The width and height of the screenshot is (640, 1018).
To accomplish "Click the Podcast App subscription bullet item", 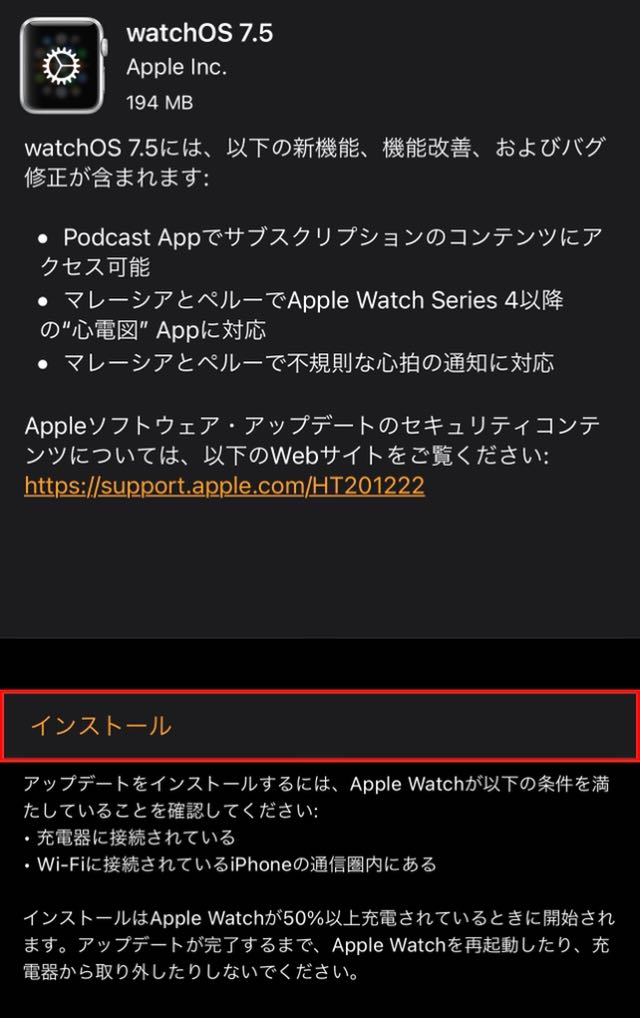I will point(320,252).
